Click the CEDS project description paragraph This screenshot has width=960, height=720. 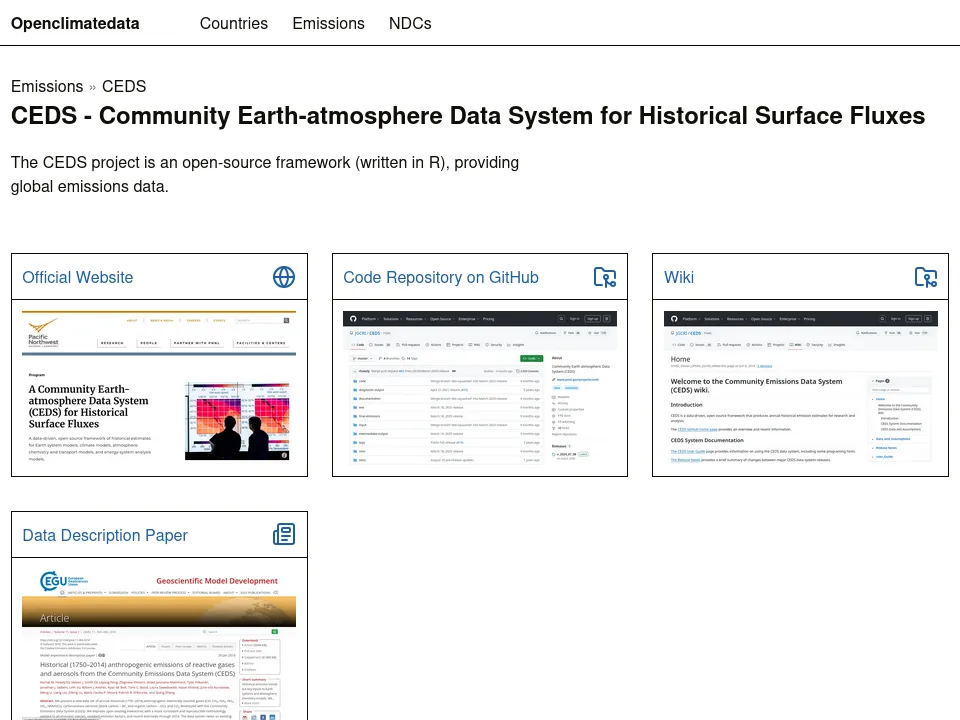coord(264,174)
